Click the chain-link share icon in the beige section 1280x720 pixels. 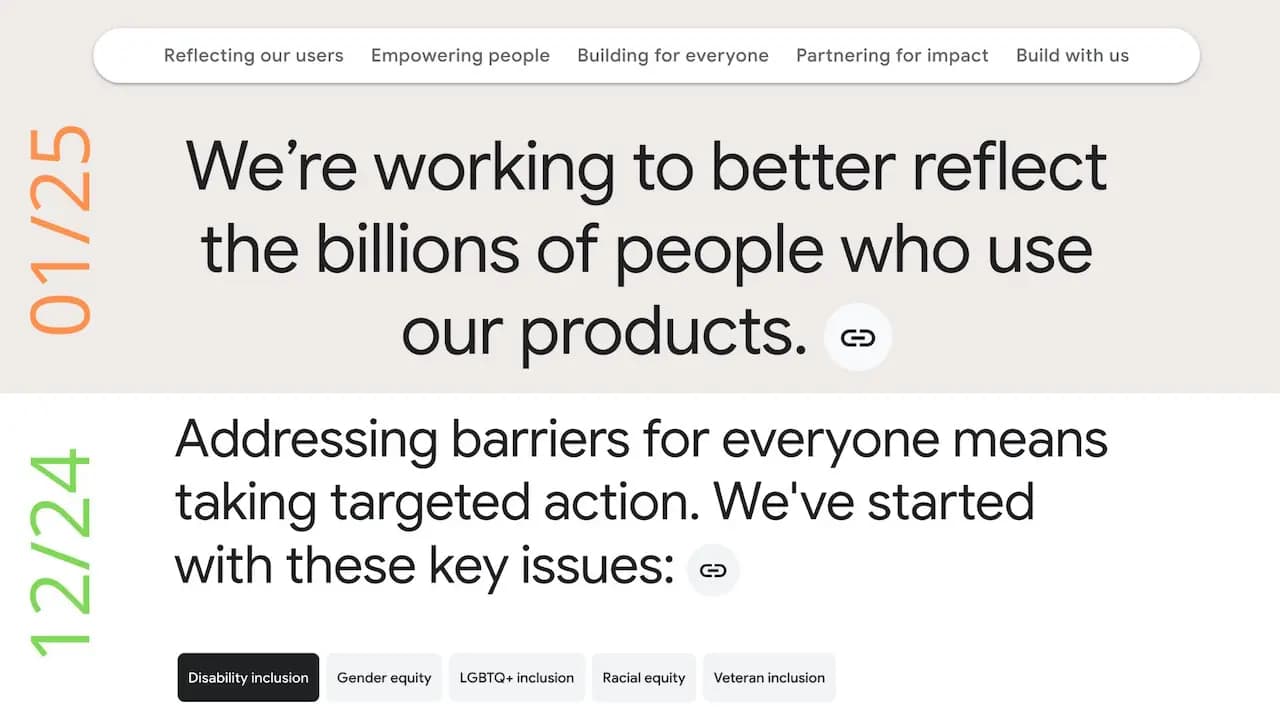click(x=858, y=337)
